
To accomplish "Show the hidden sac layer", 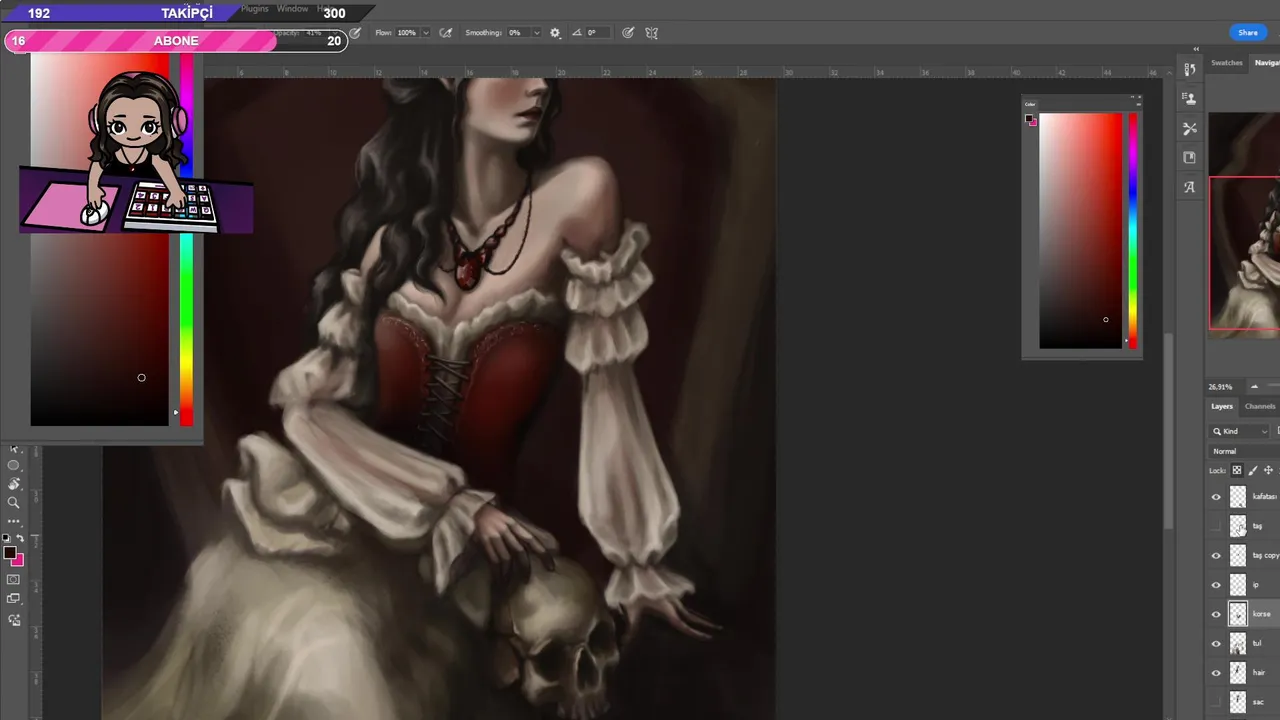I will (1216, 702).
